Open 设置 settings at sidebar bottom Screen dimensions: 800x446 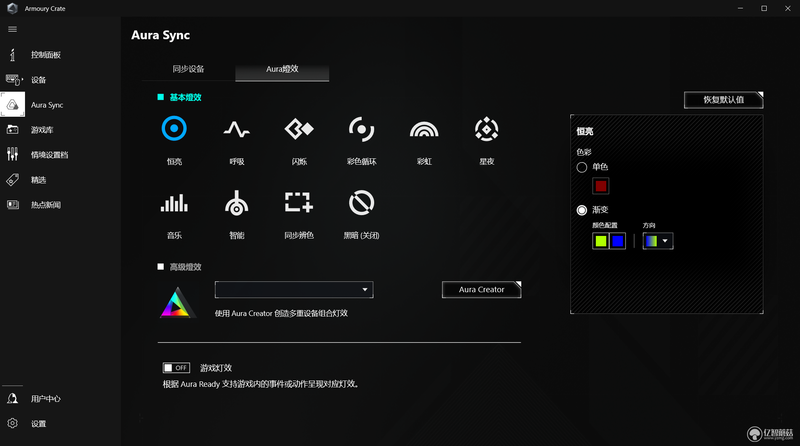60,424
